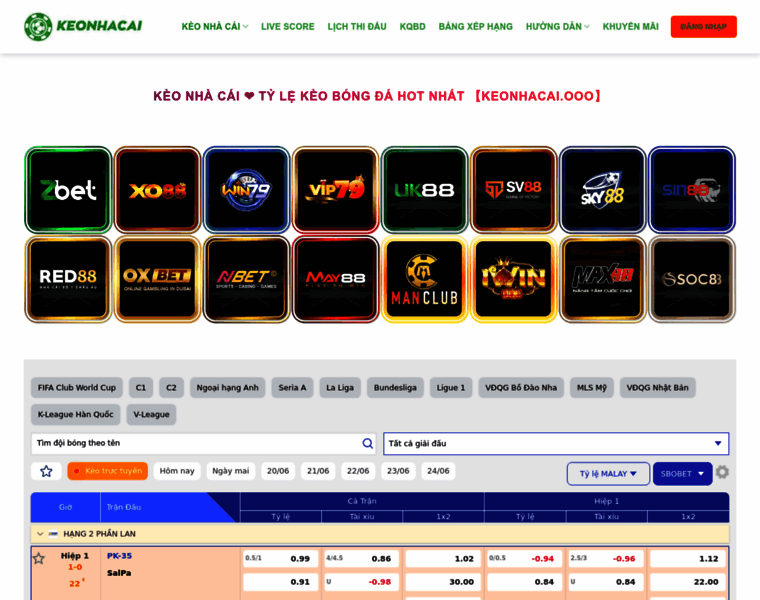Filter by Seria A chip

pyautogui.click(x=292, y=388)
